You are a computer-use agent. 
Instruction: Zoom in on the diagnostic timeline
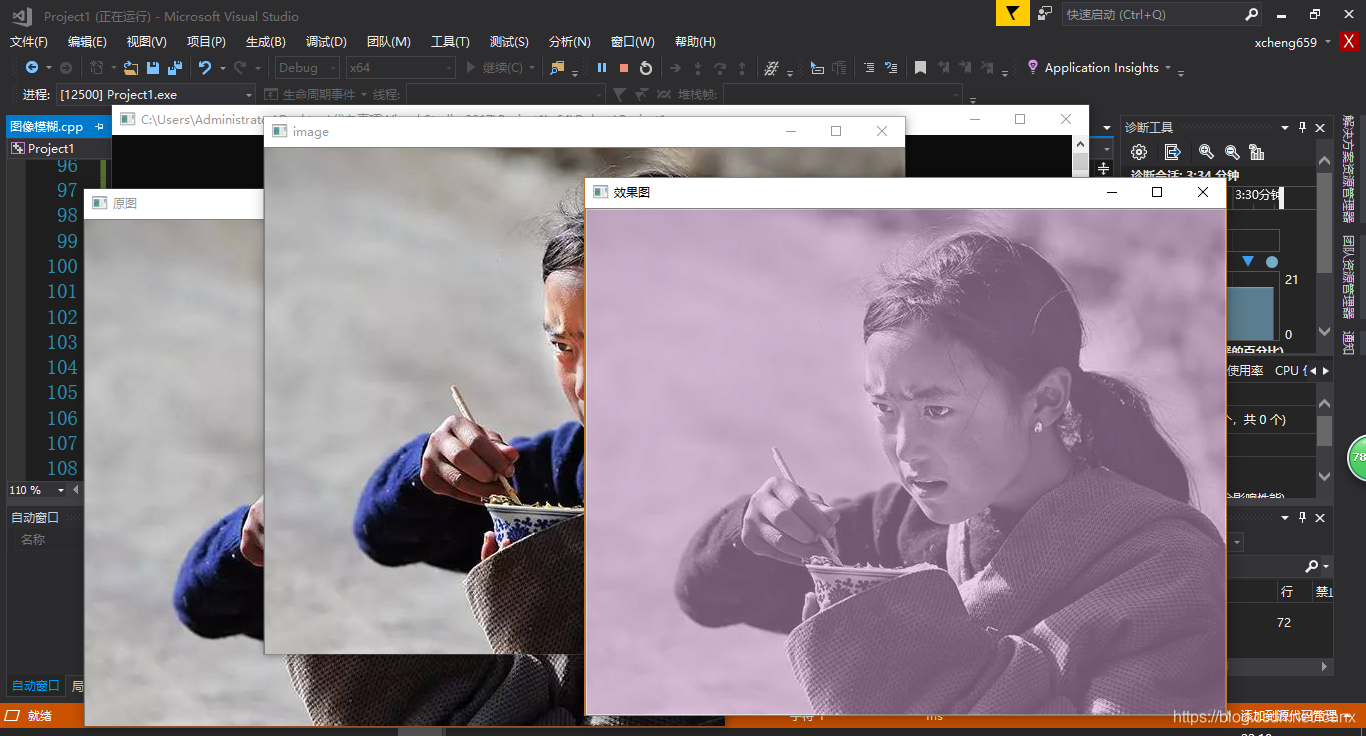pos(1206,152)
